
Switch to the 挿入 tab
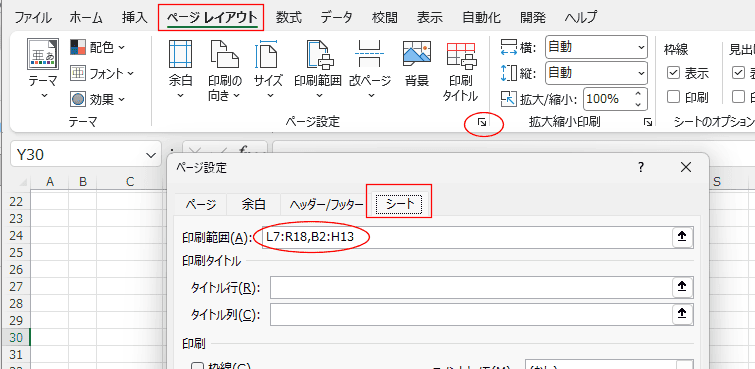(x=134, y=18)
